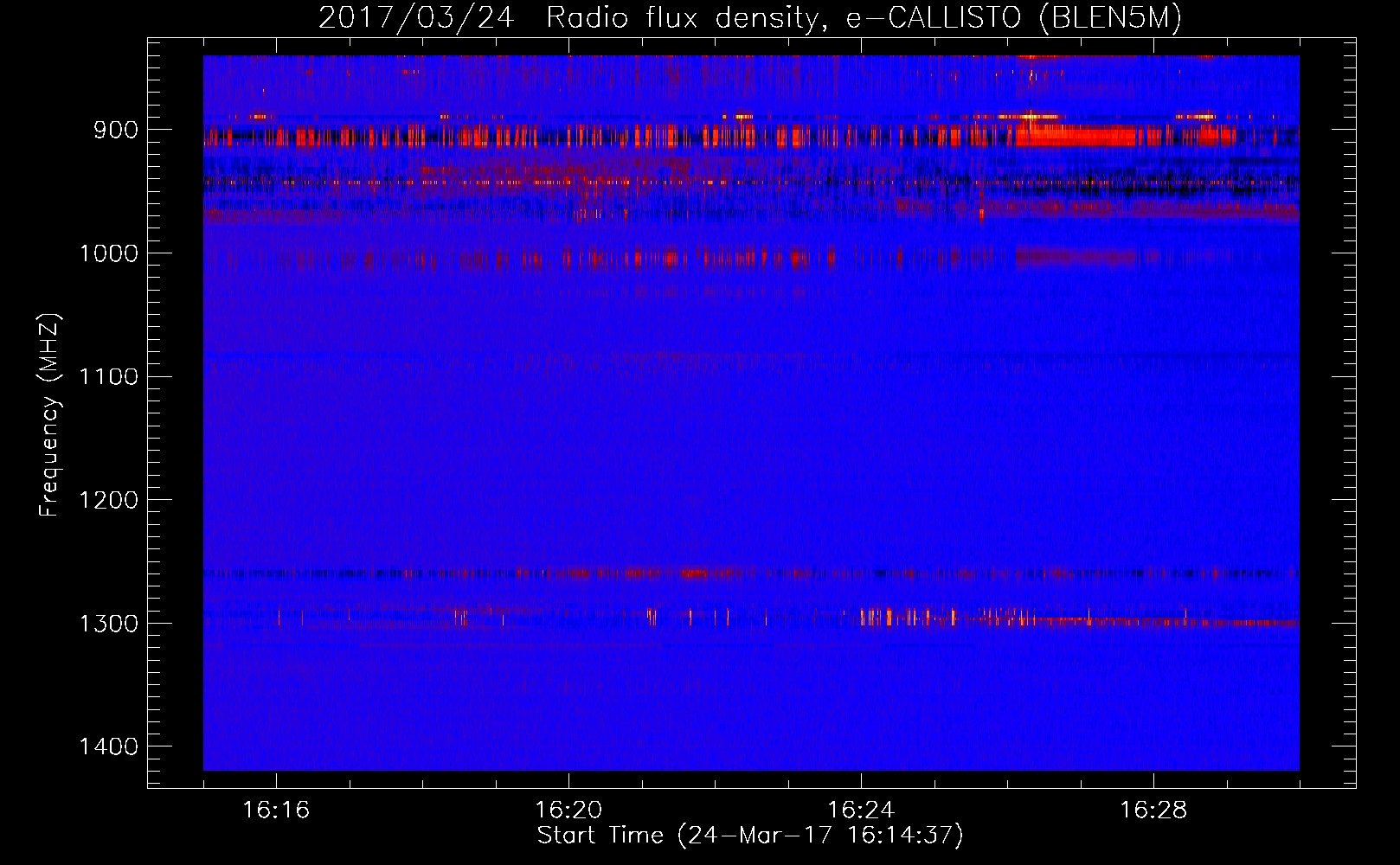Click the 1000 frequency tick label

108,253
